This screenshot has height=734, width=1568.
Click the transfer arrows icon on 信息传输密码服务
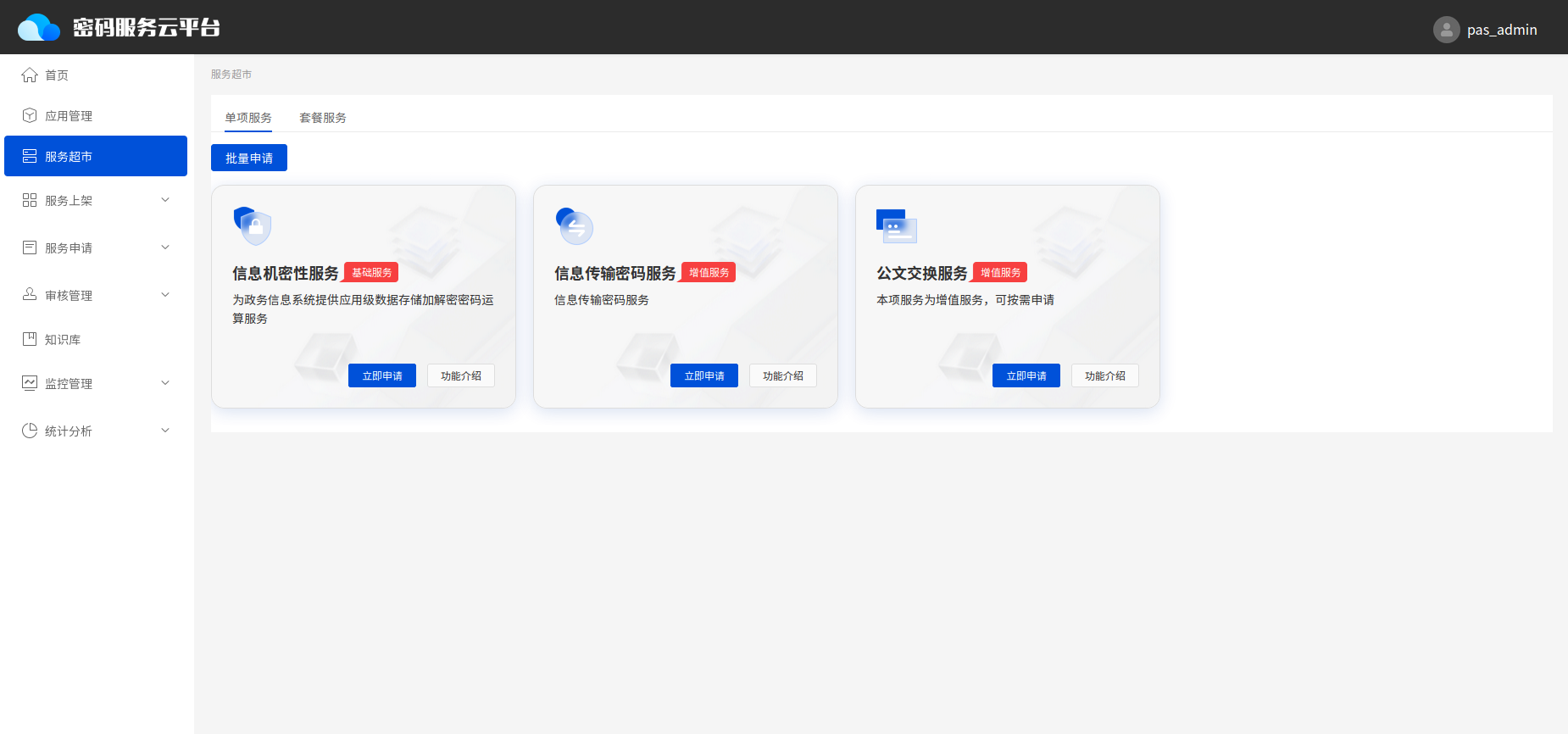575,225
